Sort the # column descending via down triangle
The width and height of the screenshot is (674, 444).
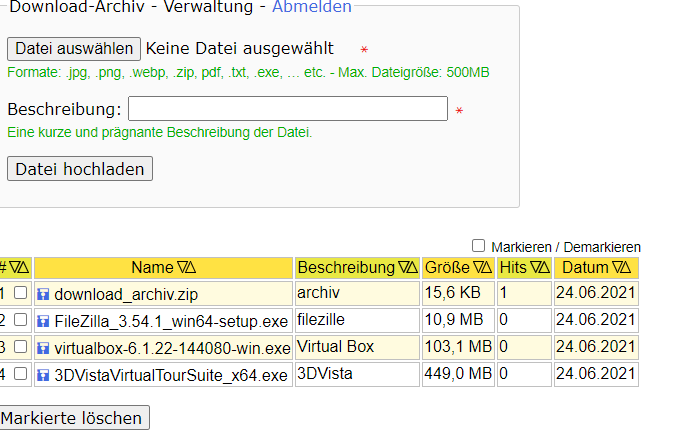(x=14, y=268)
